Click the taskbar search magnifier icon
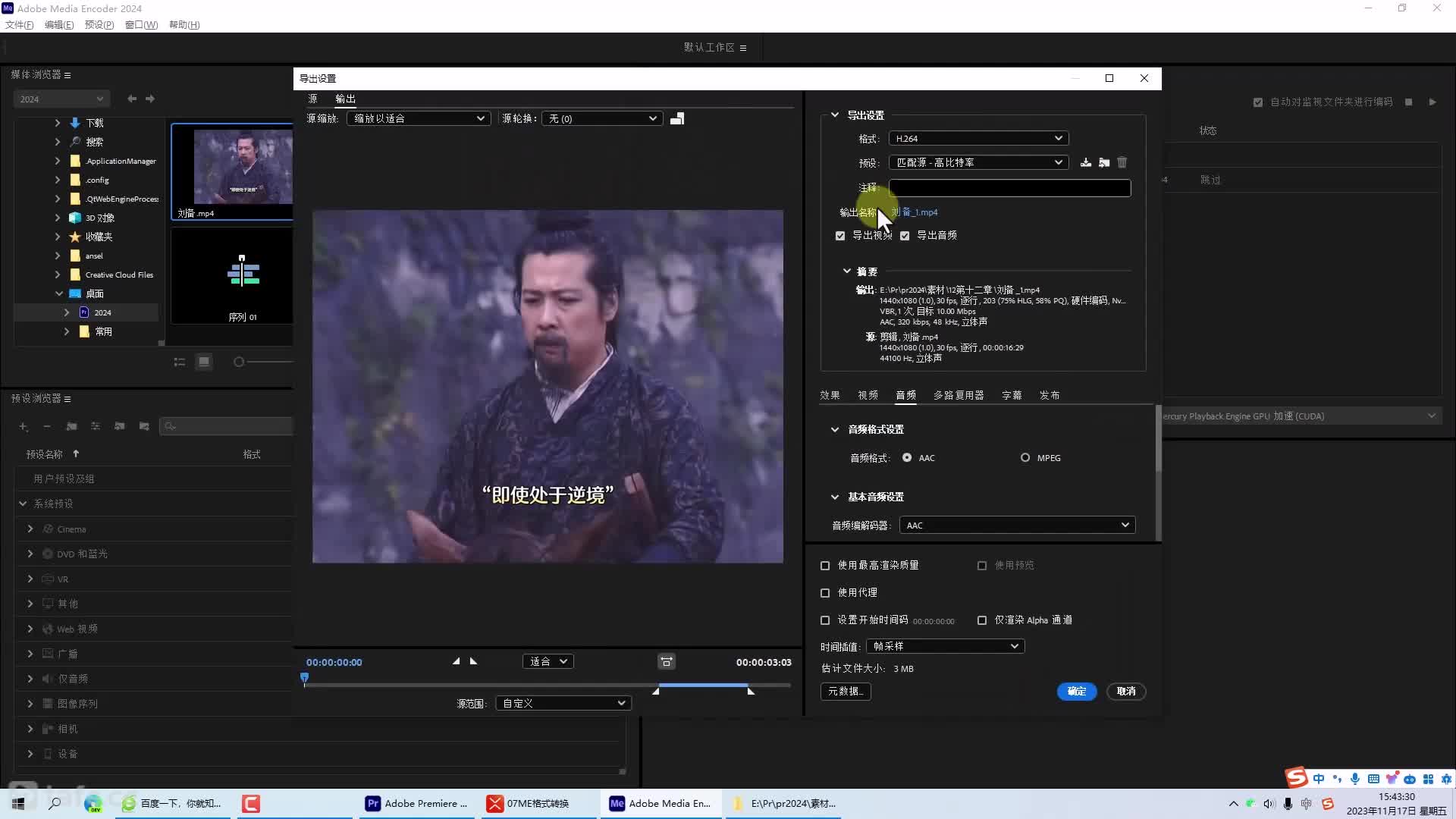The image size is (1456, 819). click(x=55, y=803)
